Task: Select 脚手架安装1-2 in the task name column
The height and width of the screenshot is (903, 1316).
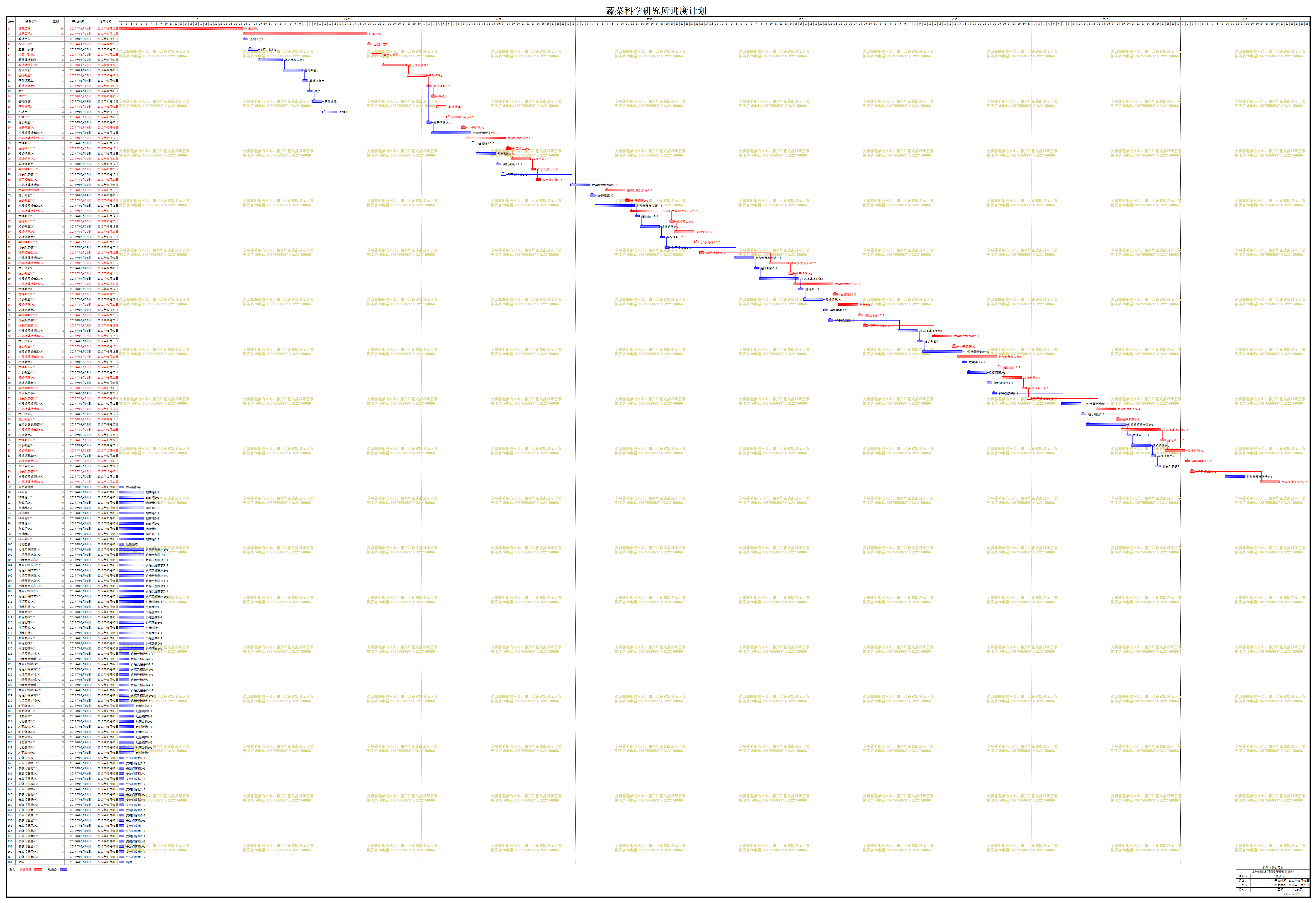Action: (28, 180)
